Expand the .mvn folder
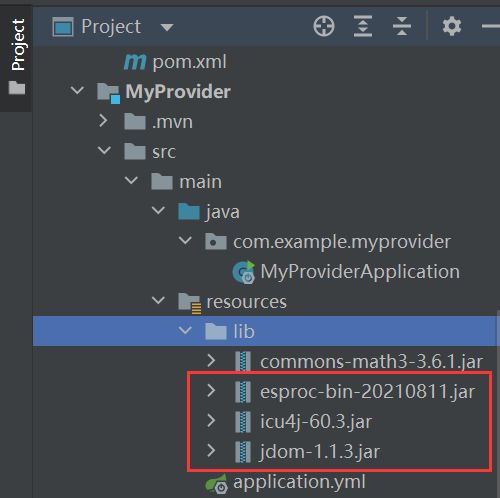 point(104,121)
